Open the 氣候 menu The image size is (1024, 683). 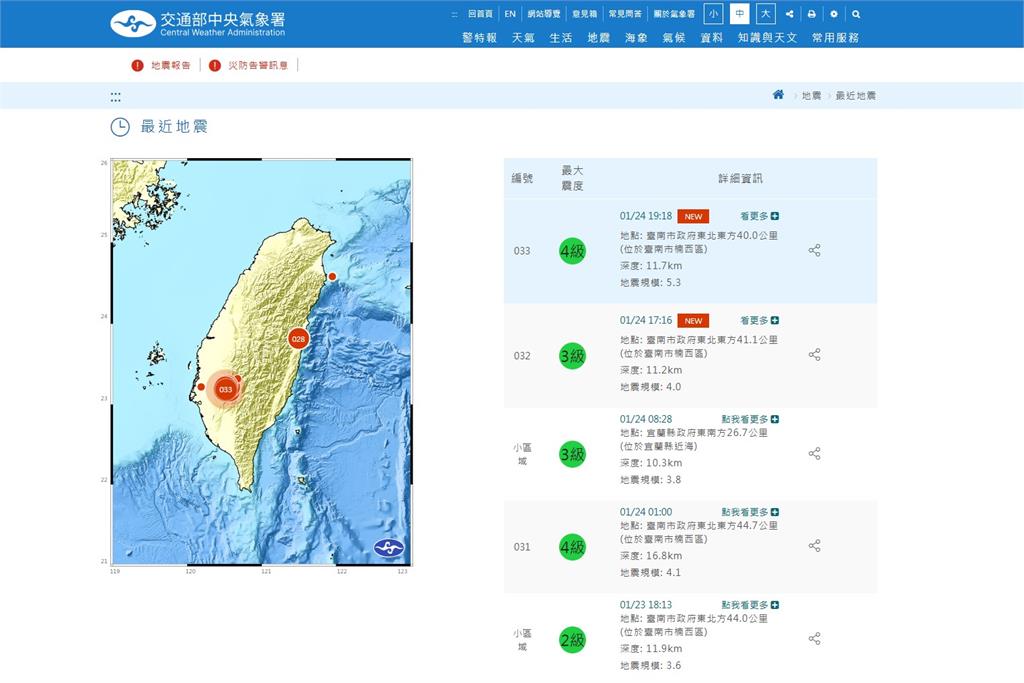(x=674, y=38)
